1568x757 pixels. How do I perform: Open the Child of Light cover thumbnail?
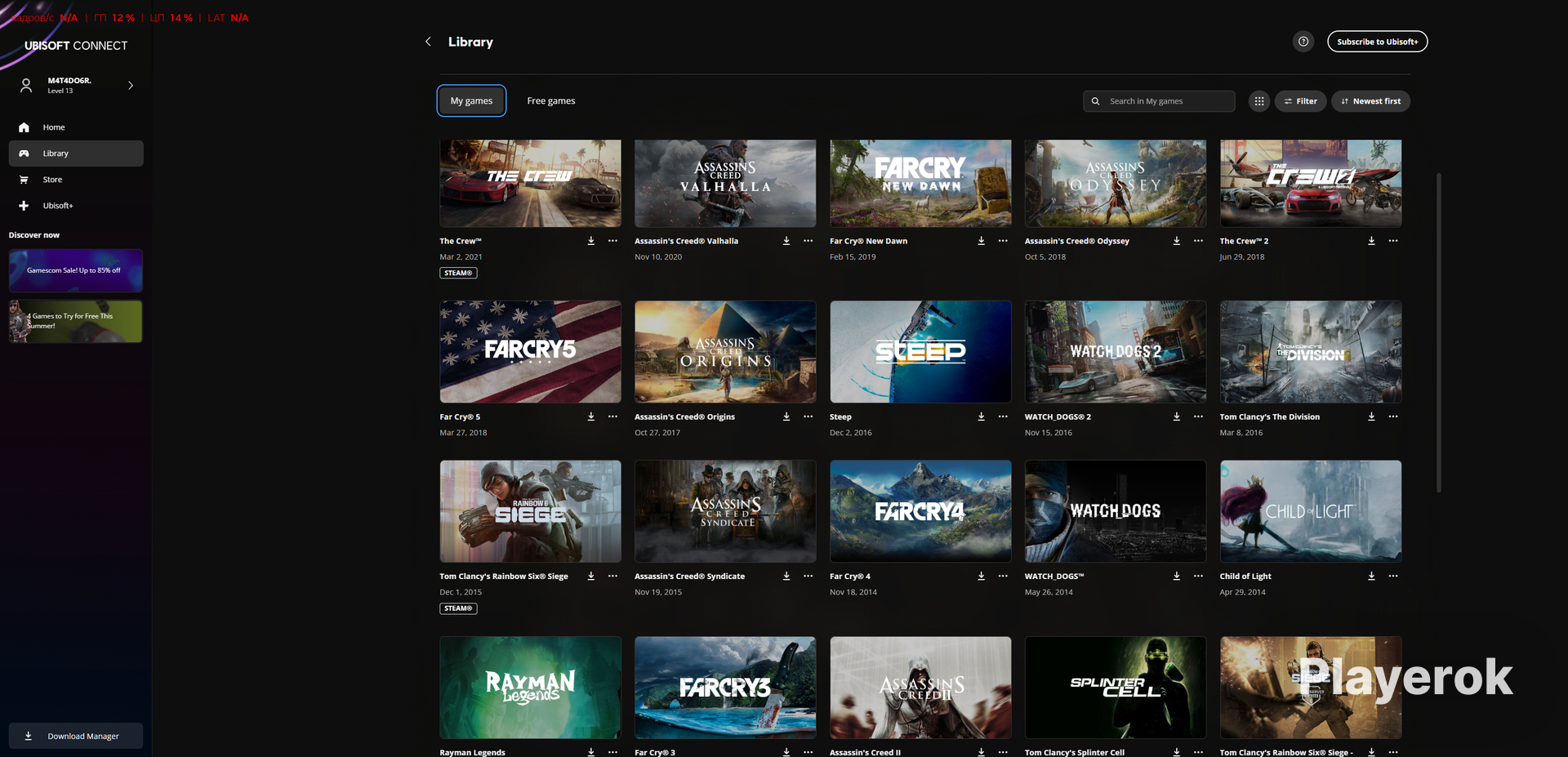tap(1311, 511)
